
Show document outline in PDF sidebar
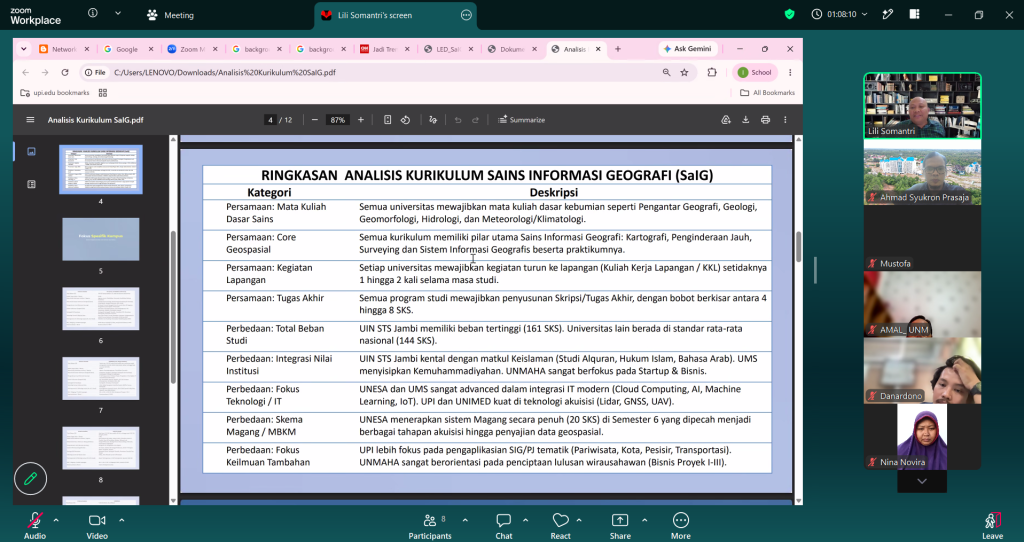(x=31, y=184)
